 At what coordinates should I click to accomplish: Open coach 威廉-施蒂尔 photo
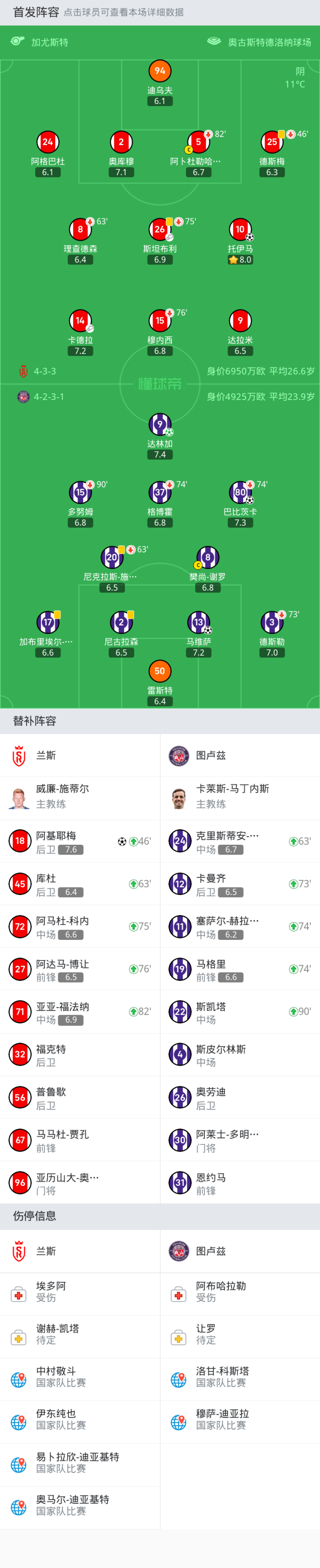click(20, 797)
